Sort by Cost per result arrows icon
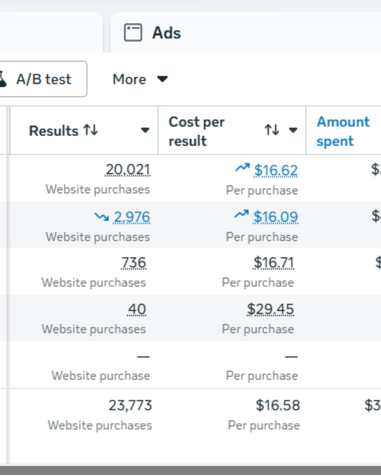 [x=272, y=130]
